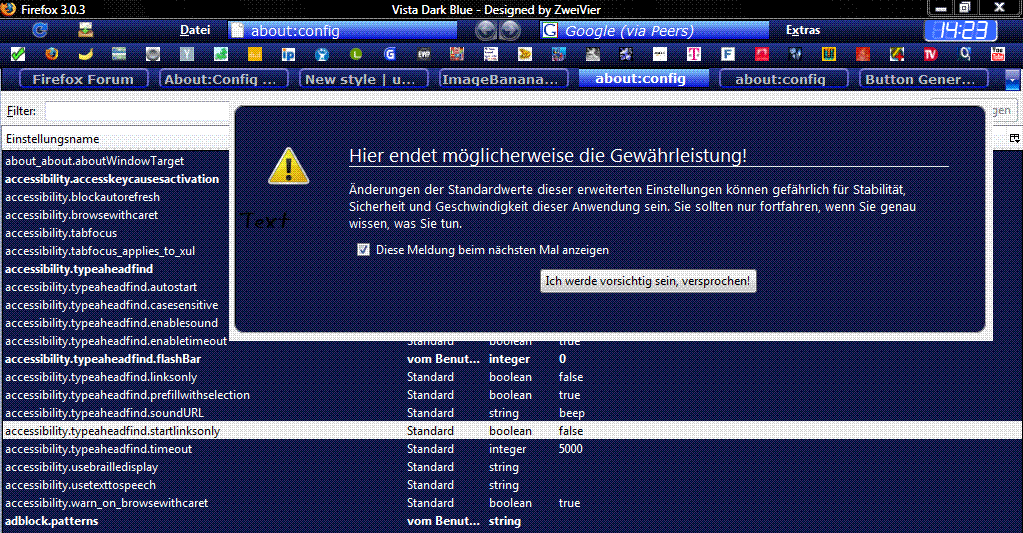
Task: Open the downloads tray icon
Action: tap(85, 30)
